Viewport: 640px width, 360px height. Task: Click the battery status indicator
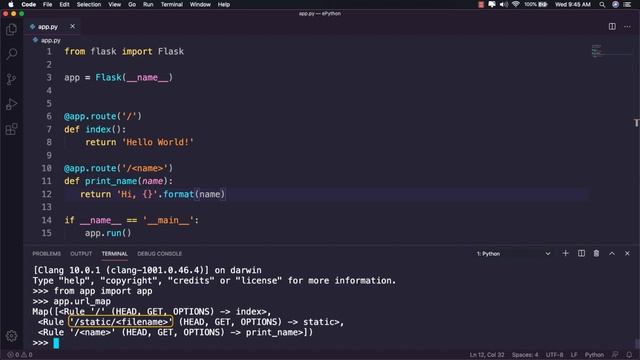pos(536,4)
